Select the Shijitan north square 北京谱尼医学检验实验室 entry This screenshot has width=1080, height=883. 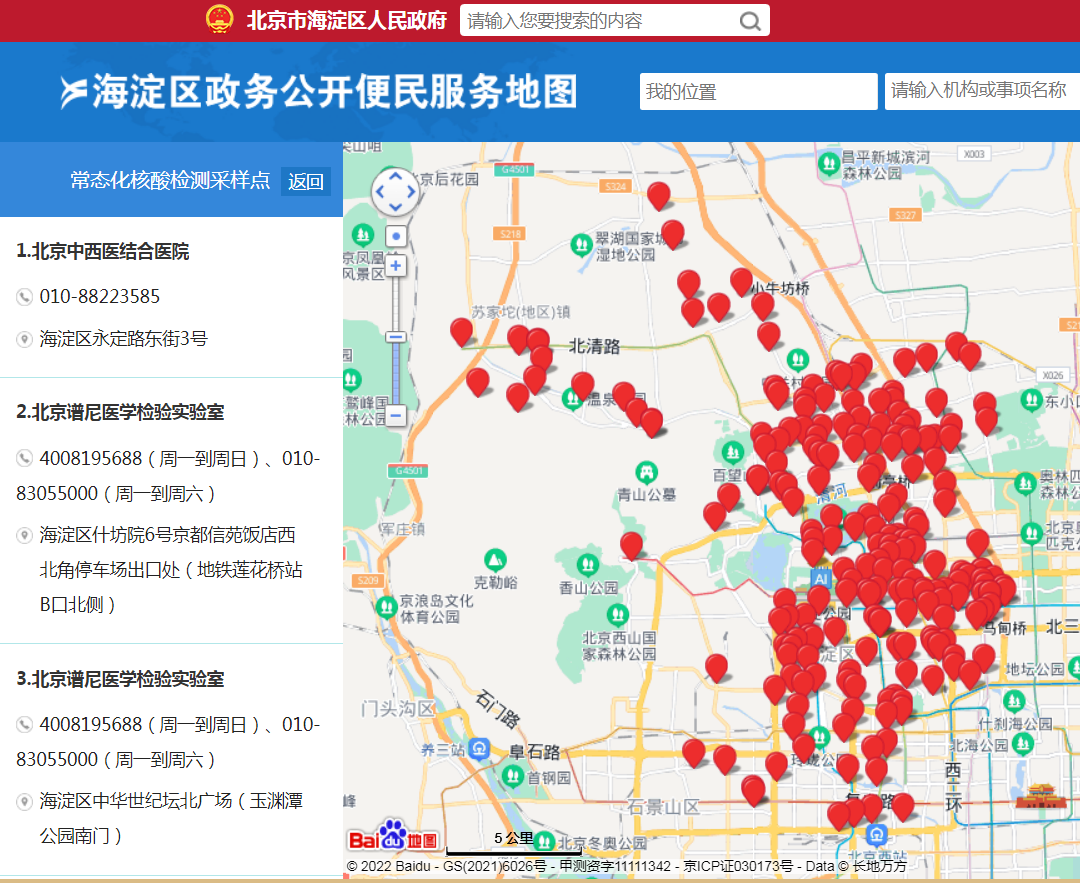(x=120, y=679)
